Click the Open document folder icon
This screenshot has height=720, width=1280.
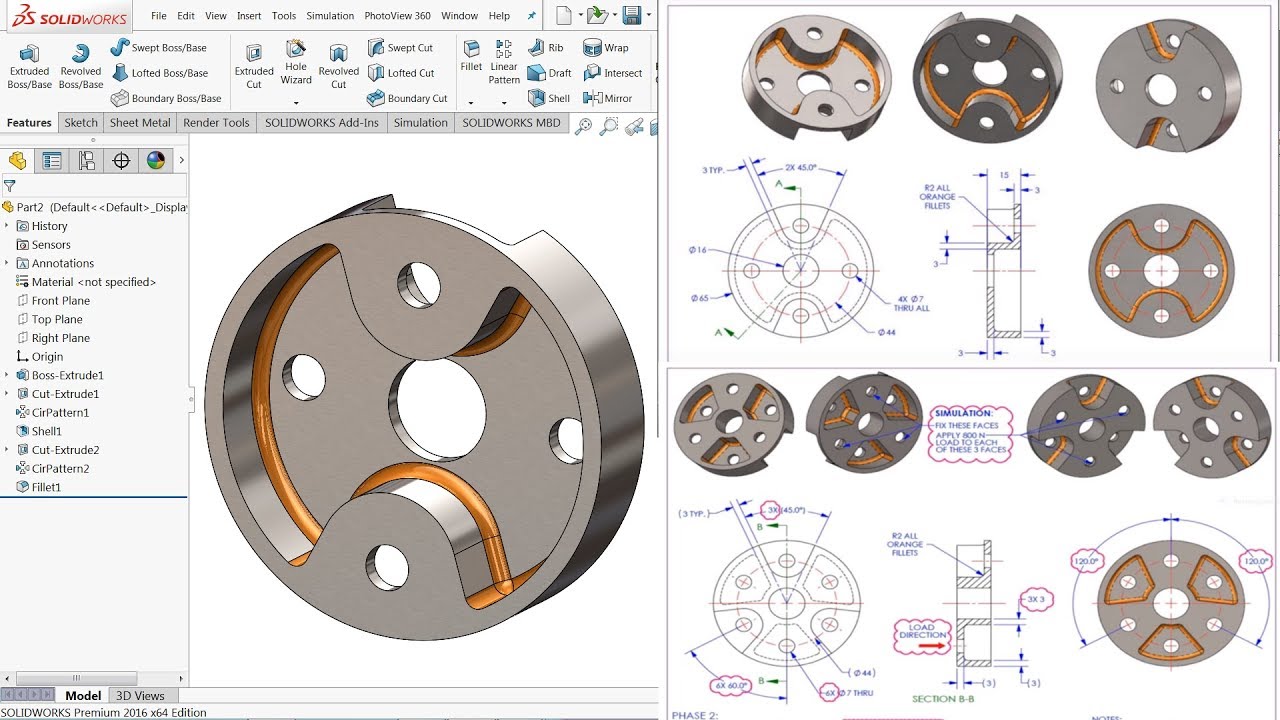tap(597, 15)
